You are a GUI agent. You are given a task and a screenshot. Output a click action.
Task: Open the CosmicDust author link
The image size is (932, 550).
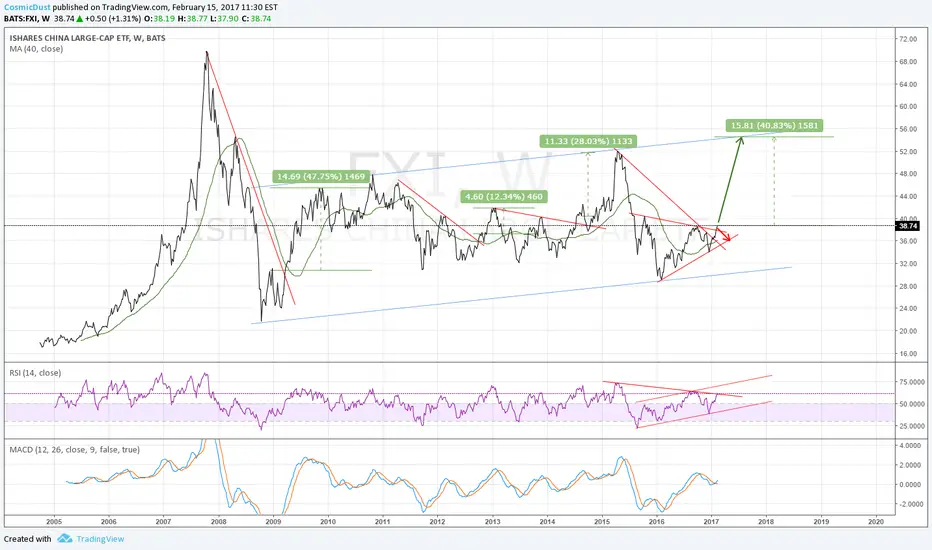pos(27,8)
